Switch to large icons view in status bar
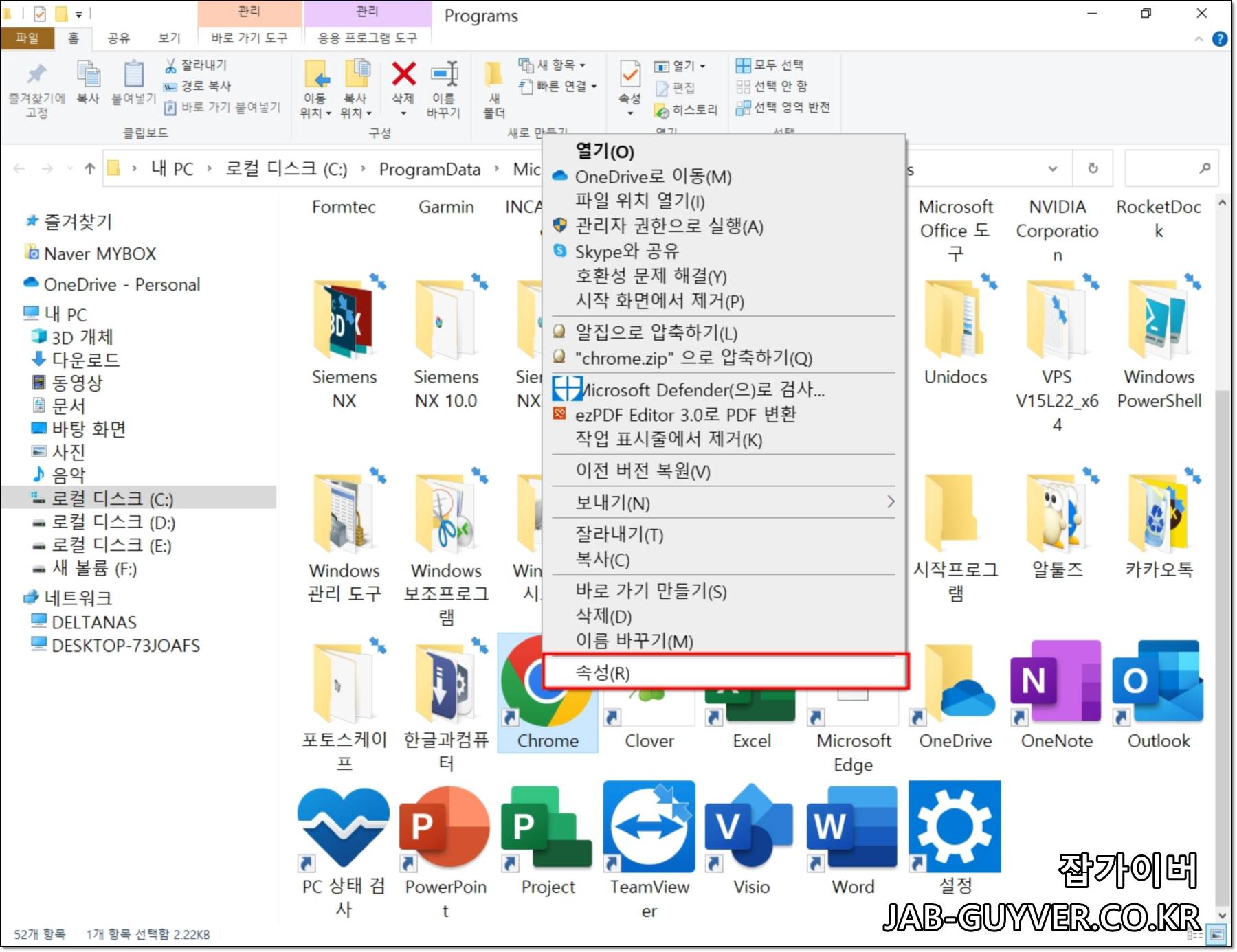The image size is (1237, 952). click(x=1217, y=935)
